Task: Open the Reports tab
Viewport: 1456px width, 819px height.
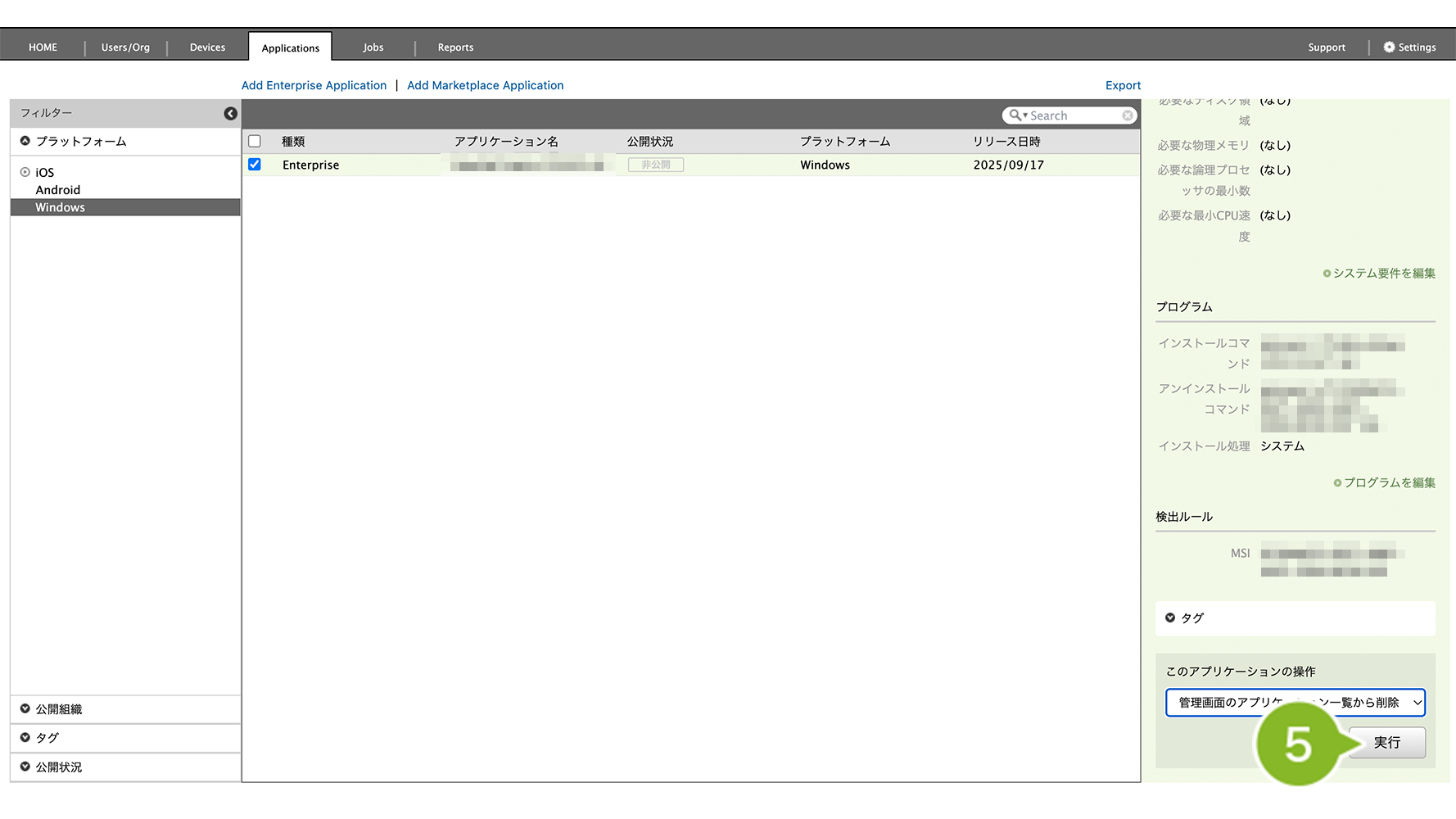Action: [x=455, y=48]
